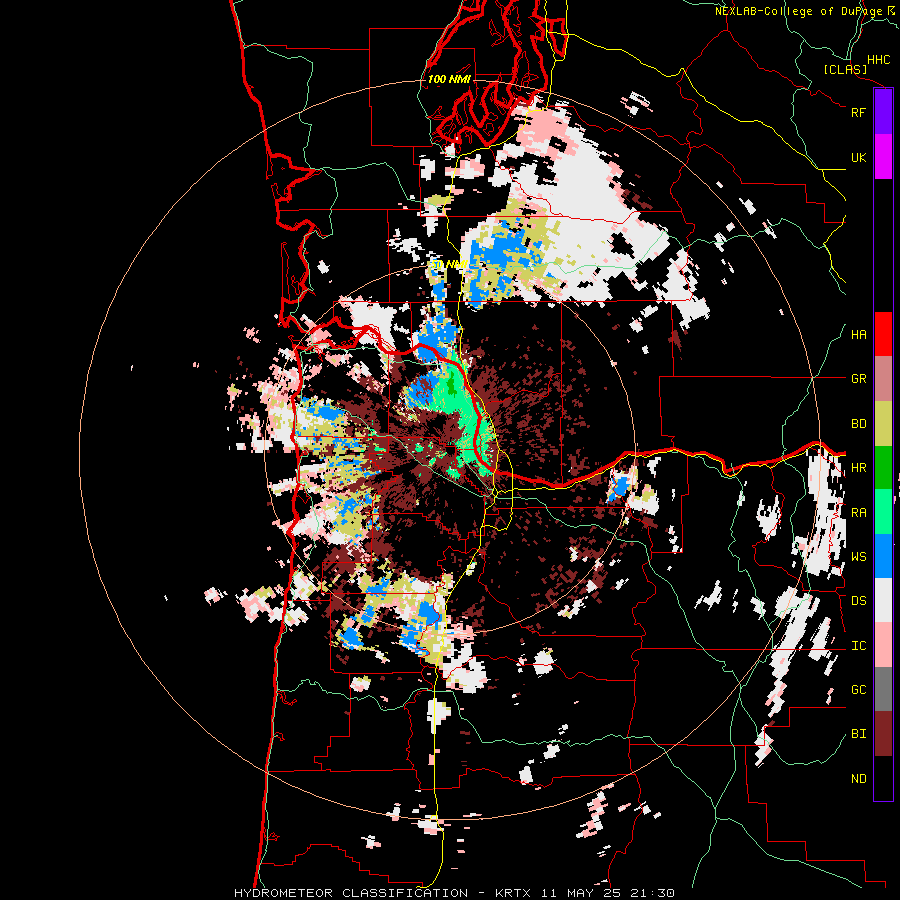Click the 'HR' legend label
This screenshot has width=900, height=900.
(x=858, y=468)
